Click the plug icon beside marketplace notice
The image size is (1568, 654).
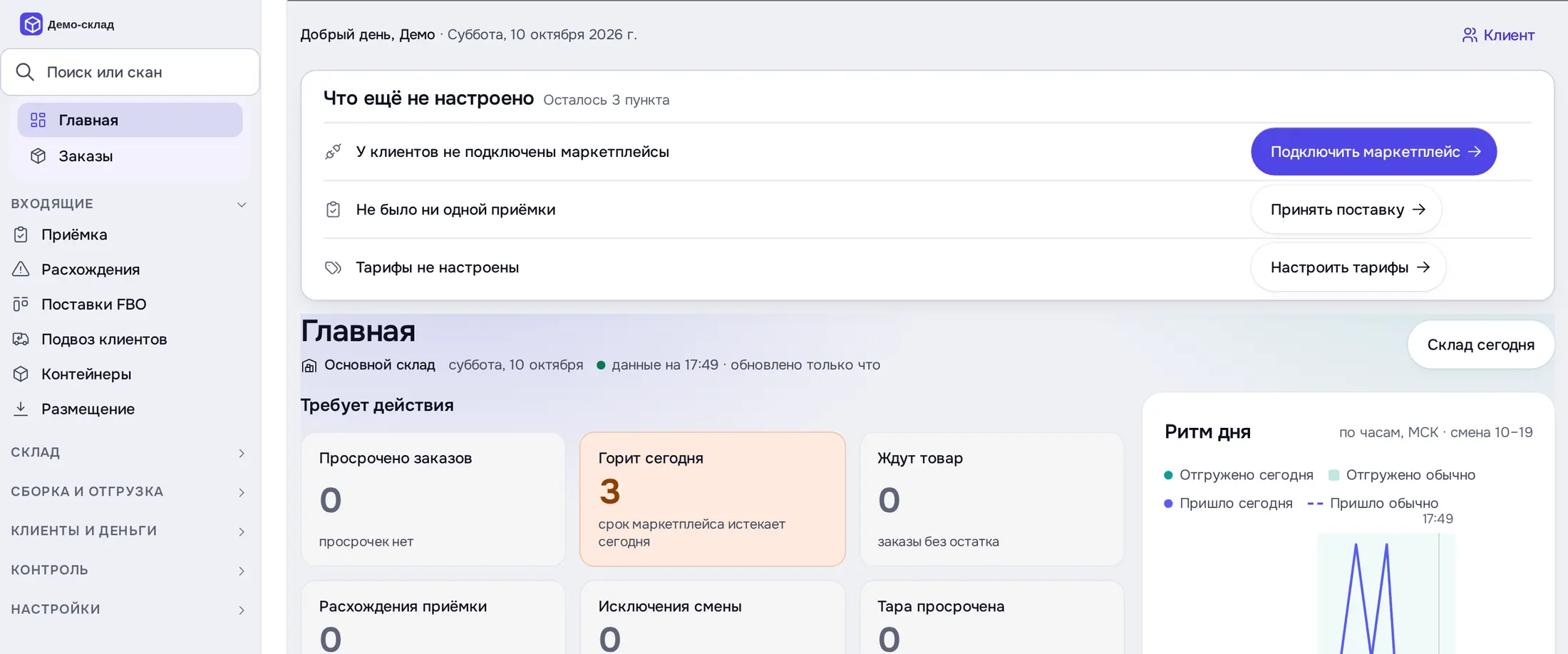[x=333, y=152]
